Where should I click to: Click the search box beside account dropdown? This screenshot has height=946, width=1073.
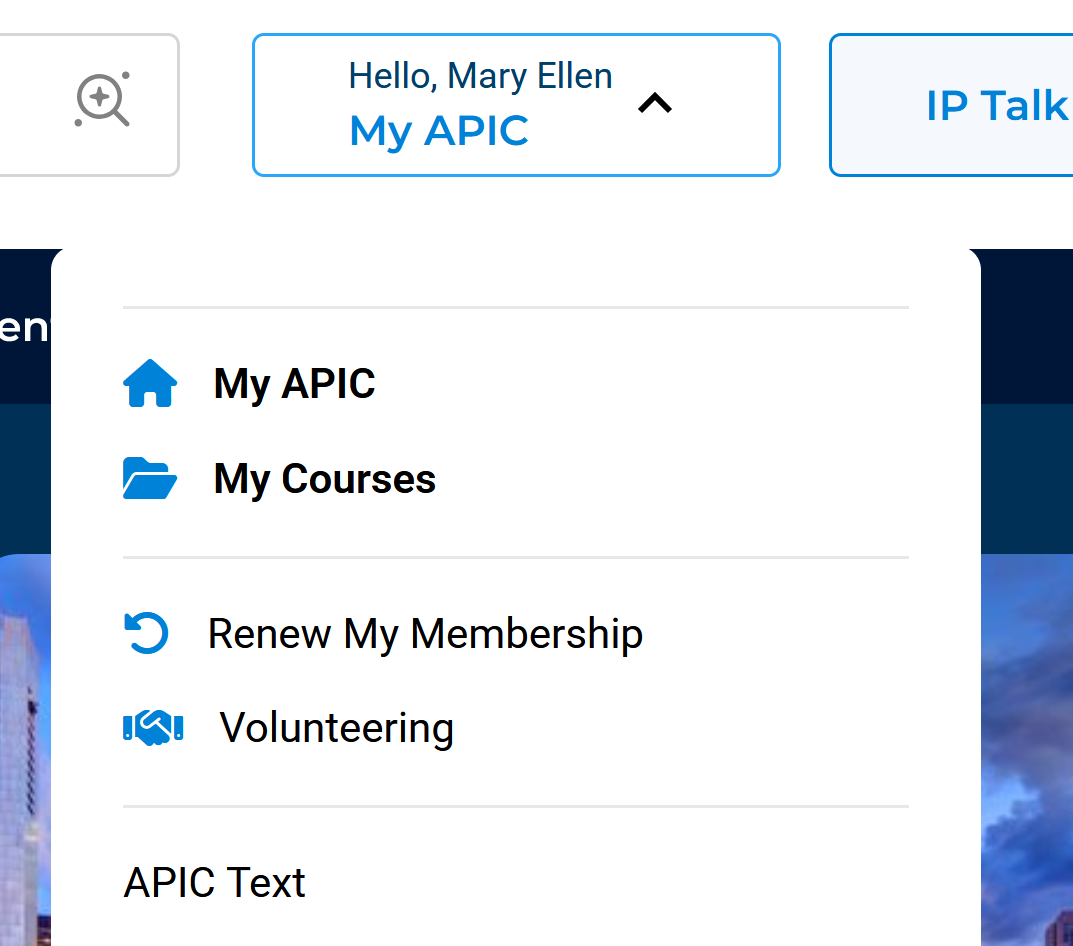89,105
